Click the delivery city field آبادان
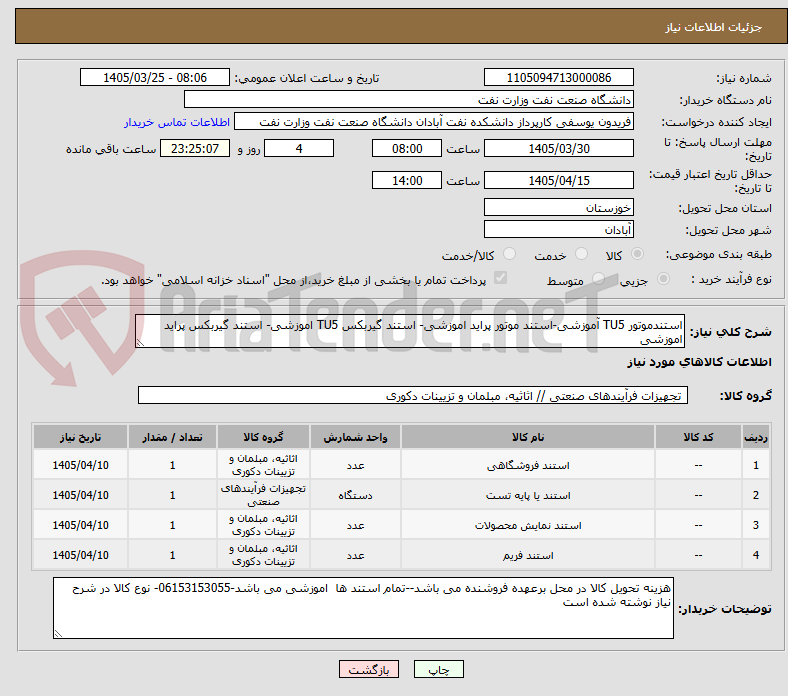 click(558, 229)
